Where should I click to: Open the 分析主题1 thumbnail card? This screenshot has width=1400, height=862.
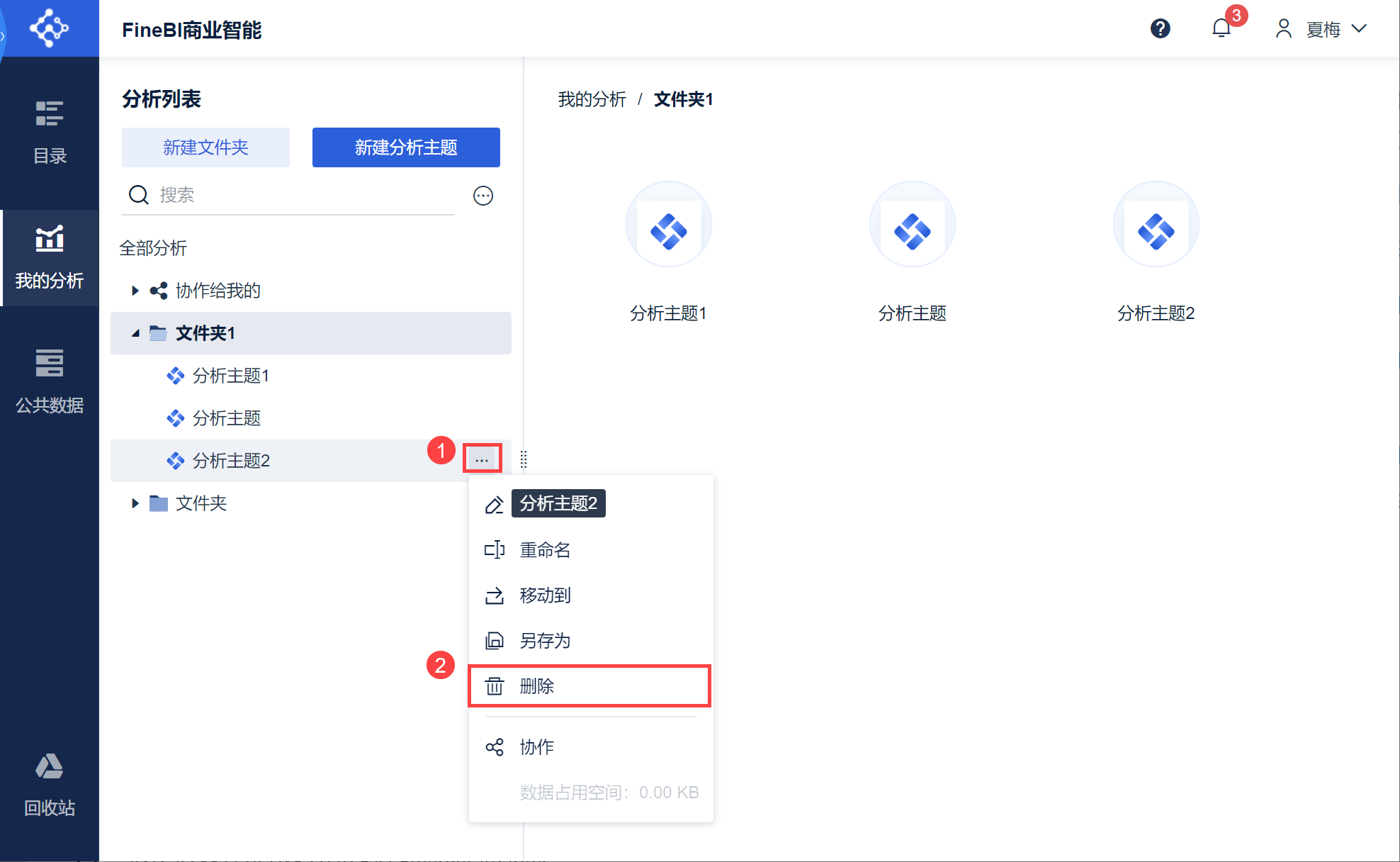668,225
